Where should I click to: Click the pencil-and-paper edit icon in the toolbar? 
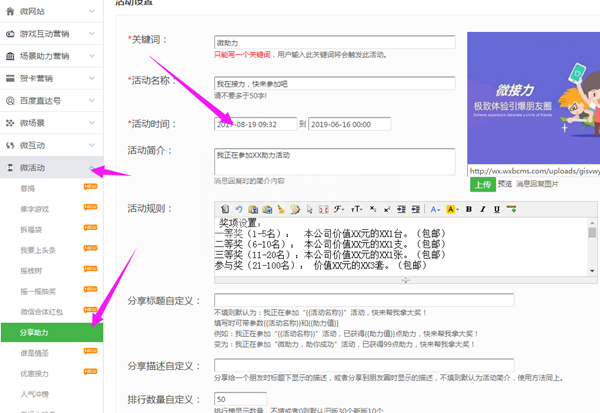coord(295,209)
